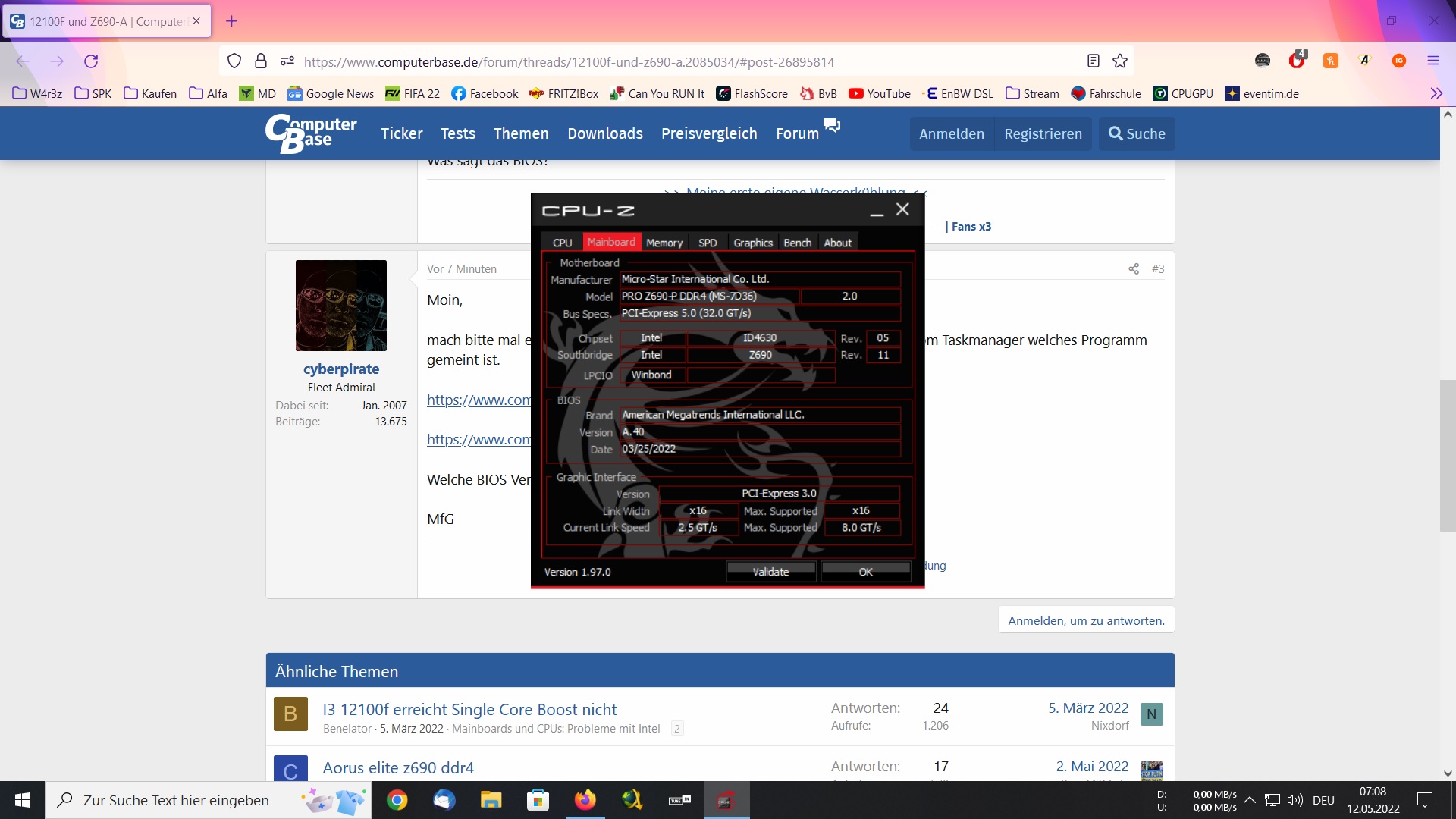Open the Kaufen bookmarks folder

pos(150,94)
